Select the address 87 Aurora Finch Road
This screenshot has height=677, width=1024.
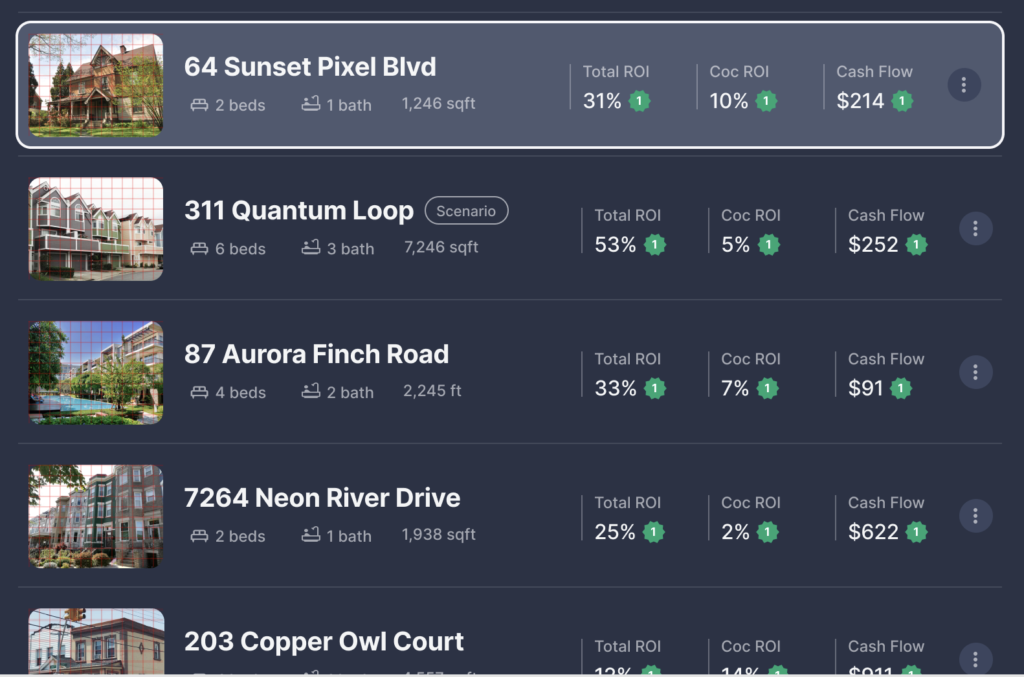[318, 354]
